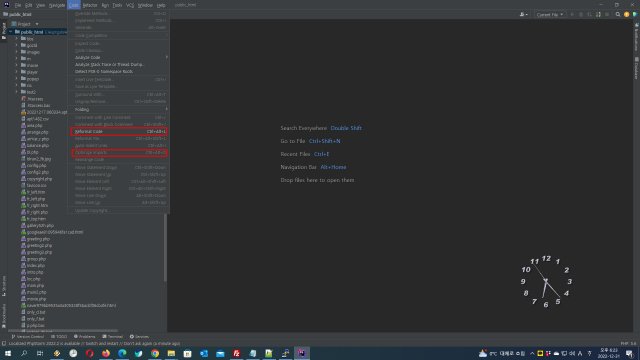The image size is (640, 360).
Task: Toggle the Services tool window
Action: (x=139, y=336)
